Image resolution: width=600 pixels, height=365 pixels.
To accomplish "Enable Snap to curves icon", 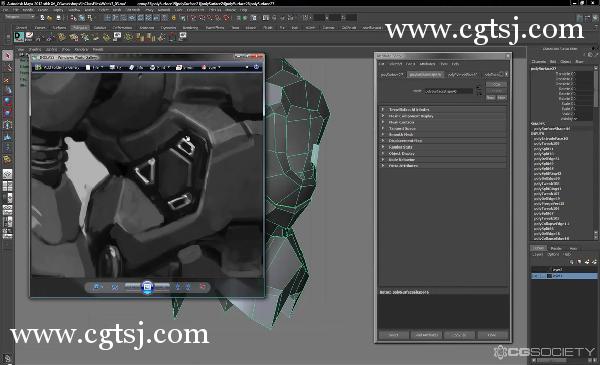I will point(202,18).
